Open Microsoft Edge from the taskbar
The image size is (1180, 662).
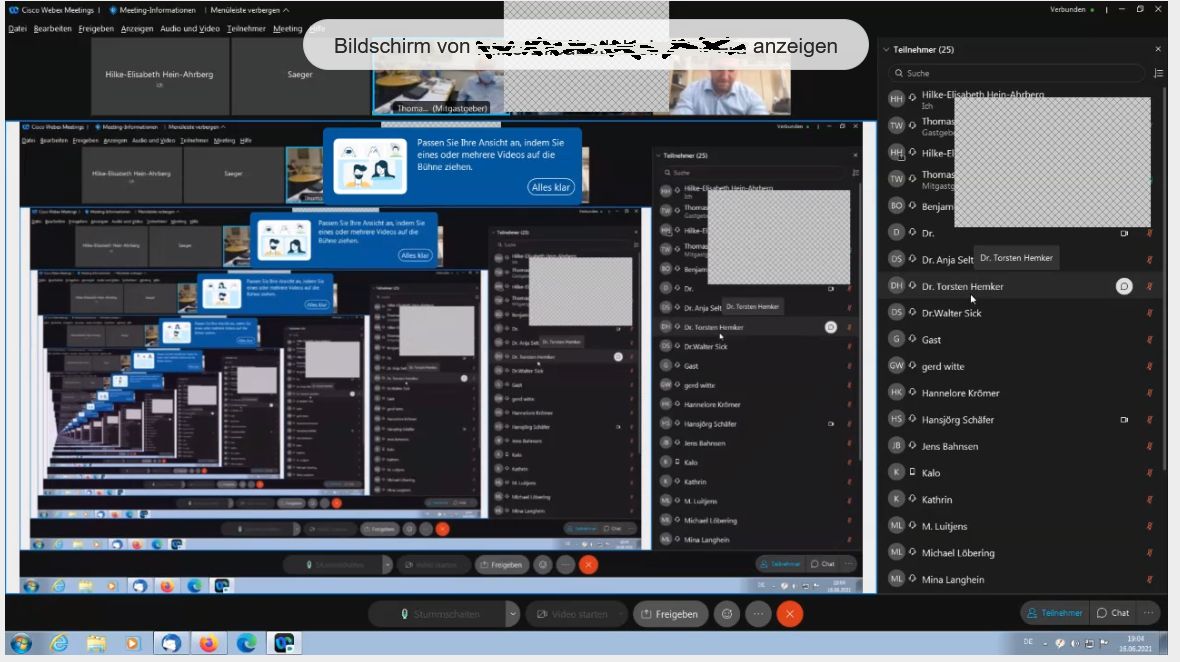[246, 643]
